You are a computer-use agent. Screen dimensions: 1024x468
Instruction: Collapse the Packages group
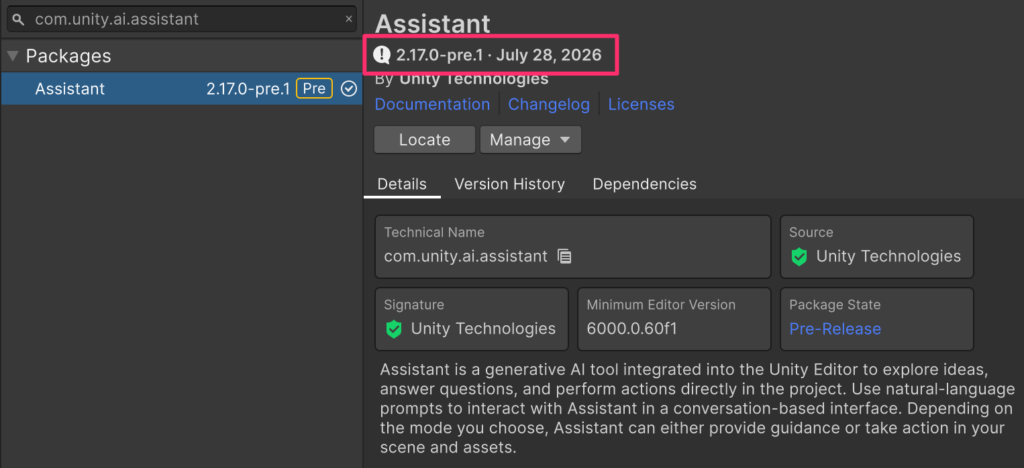[x=12, y=56]
